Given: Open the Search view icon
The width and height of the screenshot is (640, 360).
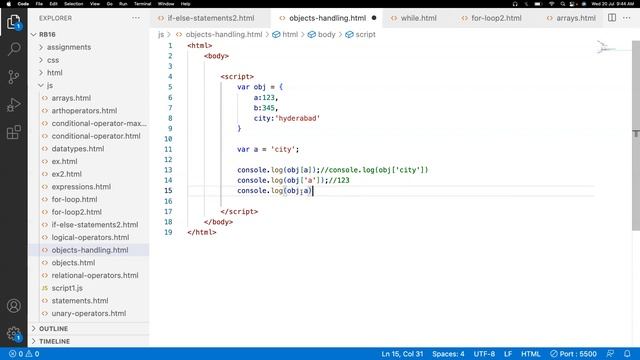Looking at the screenshot, I should tap(13, 49).
